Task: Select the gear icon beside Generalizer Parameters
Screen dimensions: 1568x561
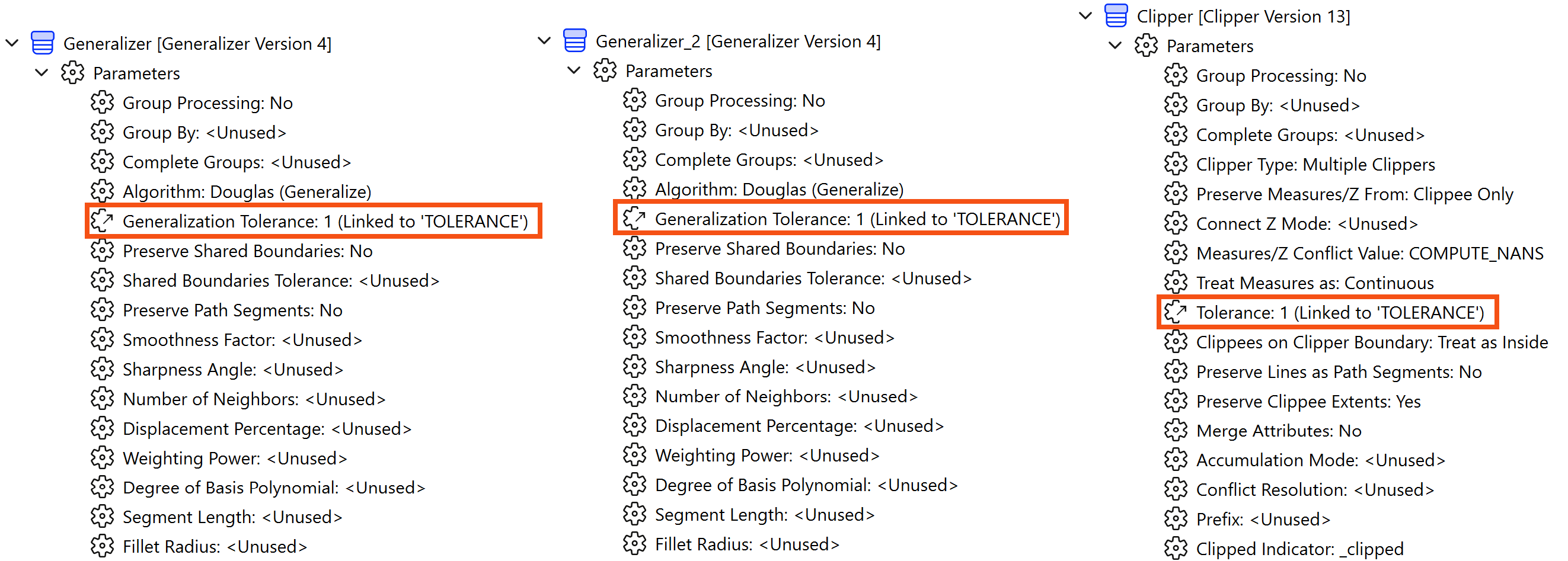Action: click(x=72, y=73)
